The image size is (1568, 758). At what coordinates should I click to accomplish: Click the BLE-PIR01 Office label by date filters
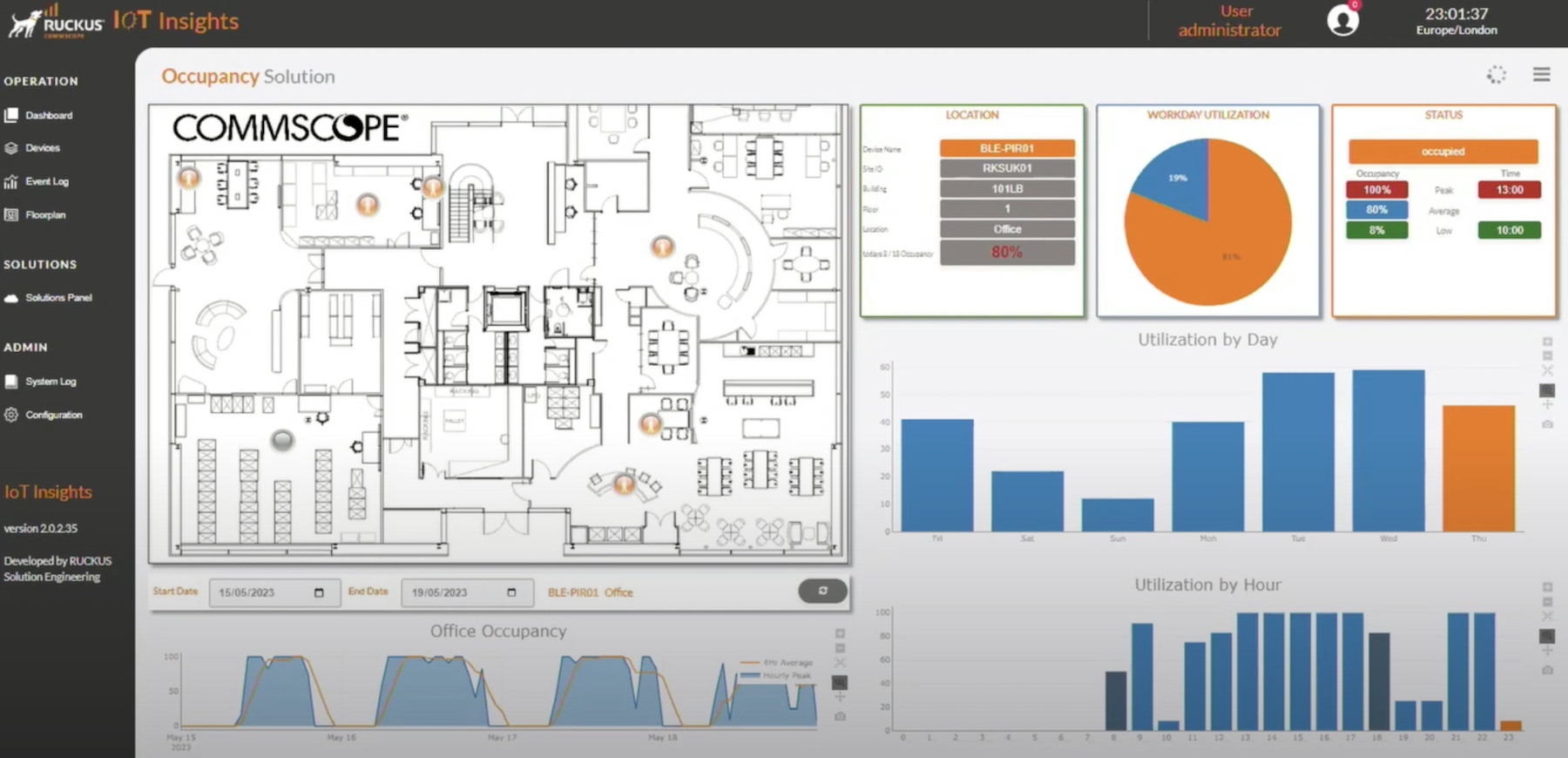click(591, 592)
